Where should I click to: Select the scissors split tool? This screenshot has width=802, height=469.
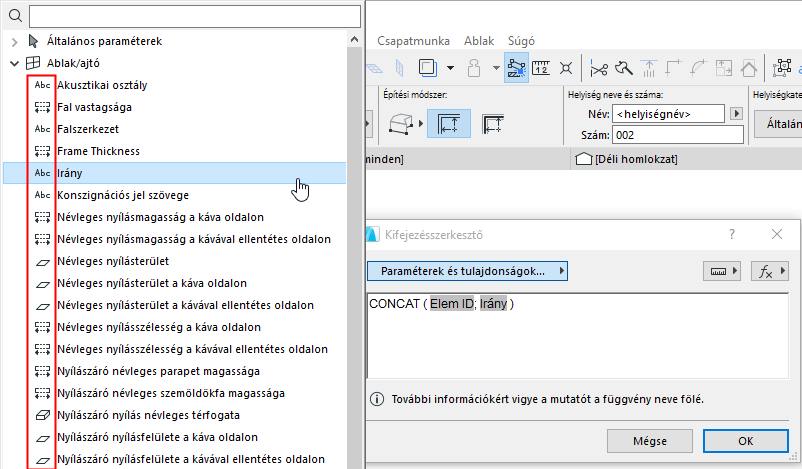598,68
